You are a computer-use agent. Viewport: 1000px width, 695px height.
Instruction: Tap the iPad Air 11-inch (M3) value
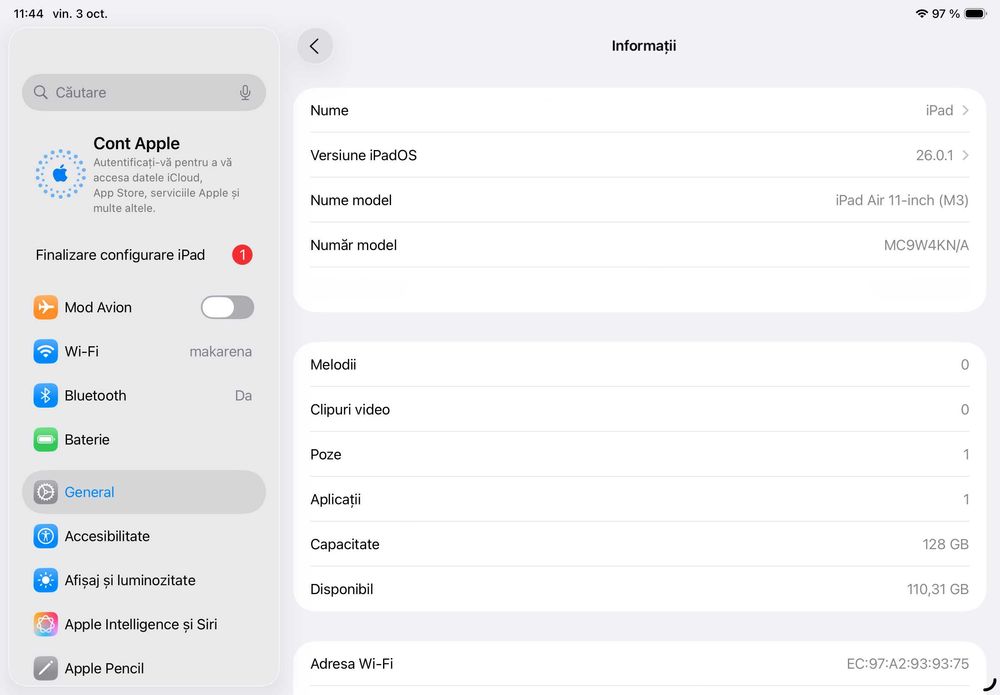tap(902, 200)
